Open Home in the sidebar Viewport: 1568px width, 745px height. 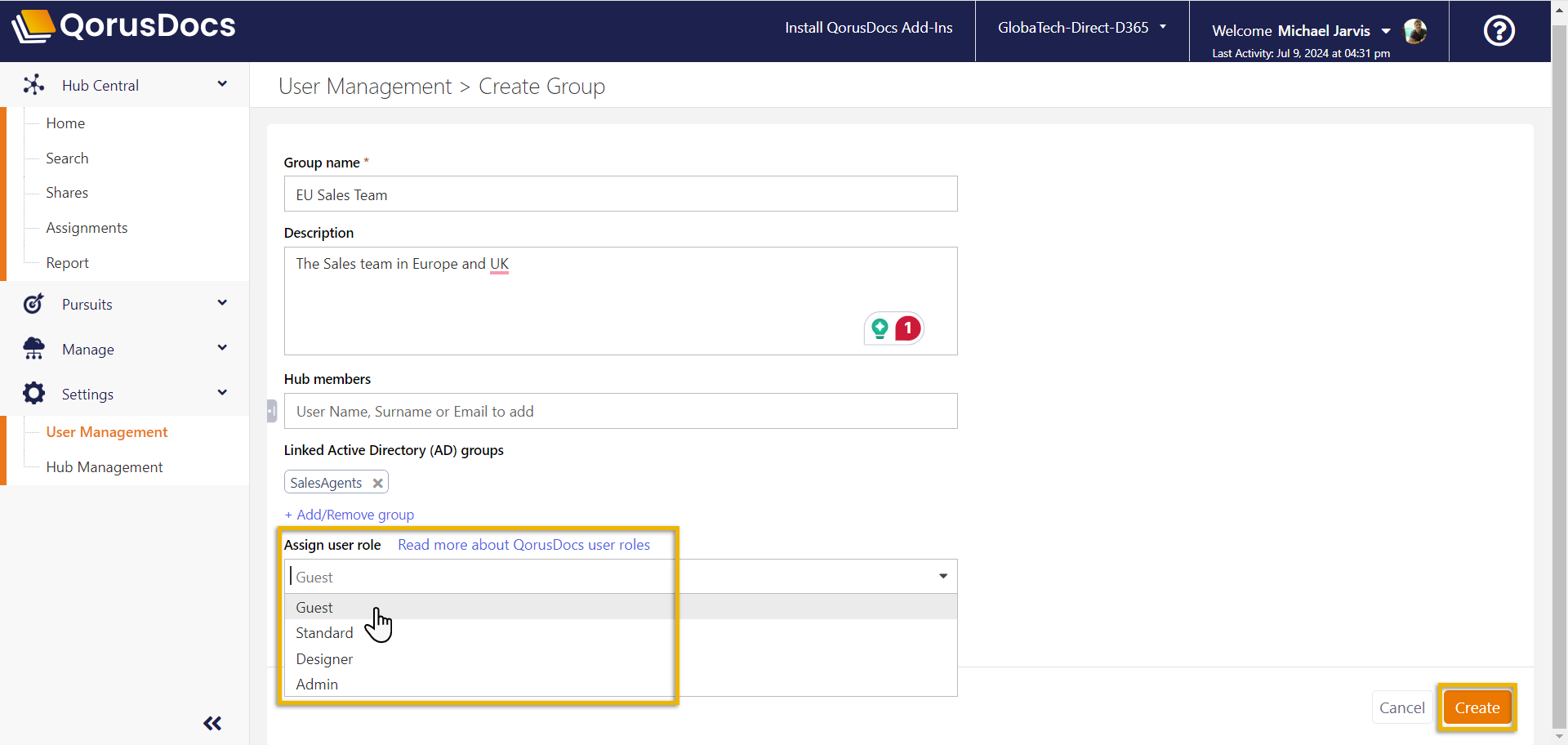(x=65, y=123)
